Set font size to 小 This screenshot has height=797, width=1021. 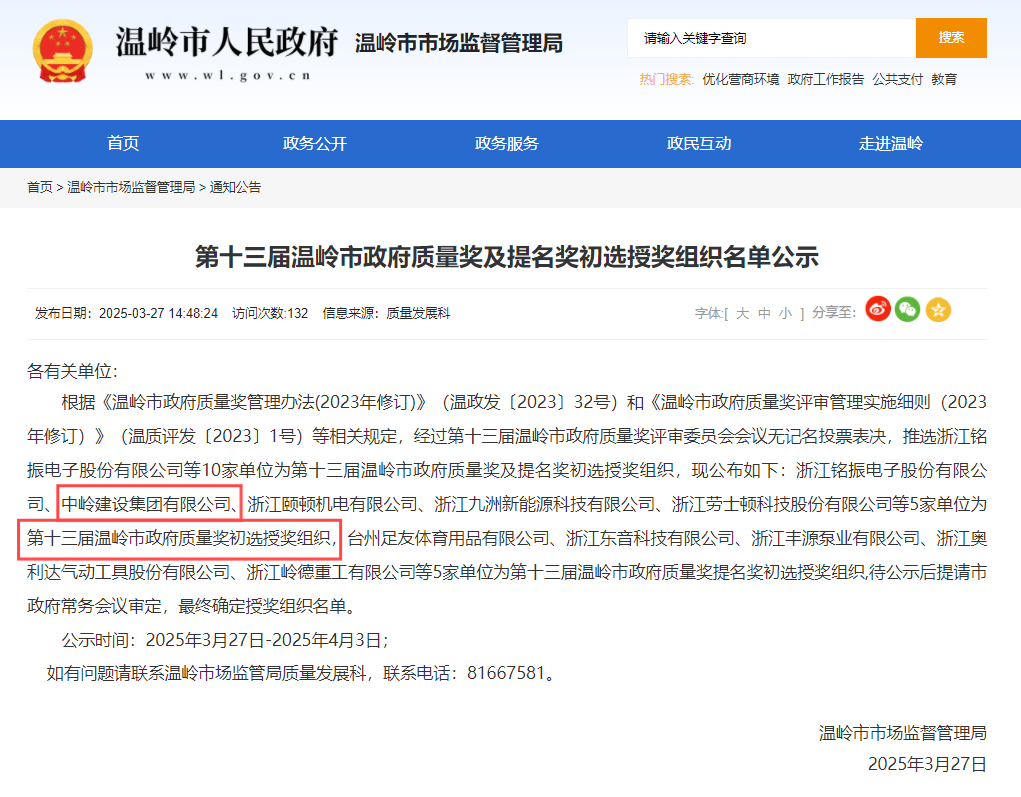coord(786,313)
